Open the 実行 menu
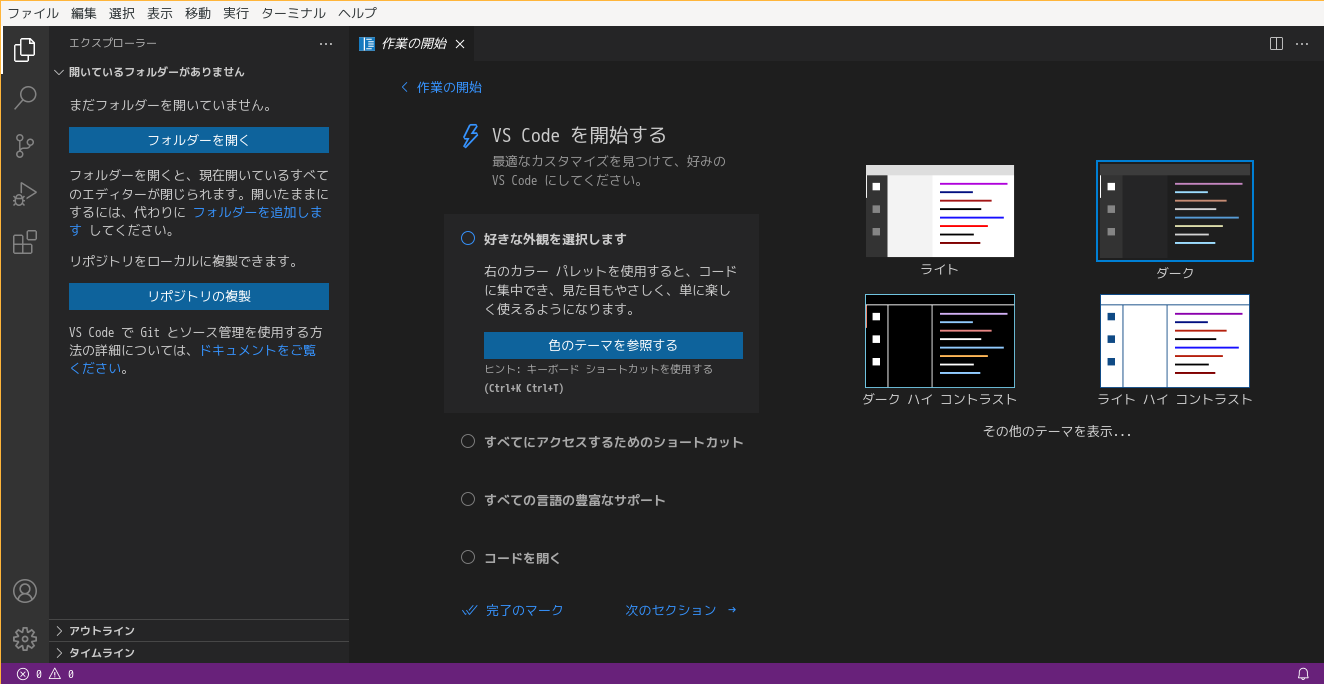 [x=236, y=13]
